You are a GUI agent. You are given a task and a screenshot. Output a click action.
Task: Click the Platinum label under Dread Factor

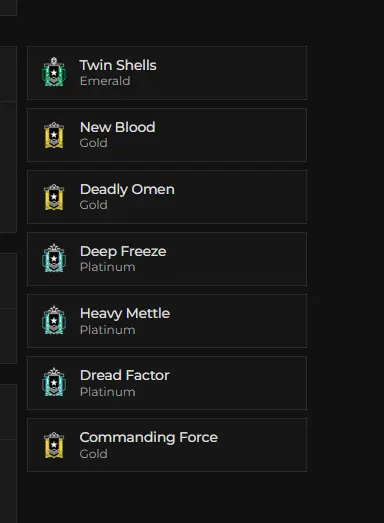point(107,392)
